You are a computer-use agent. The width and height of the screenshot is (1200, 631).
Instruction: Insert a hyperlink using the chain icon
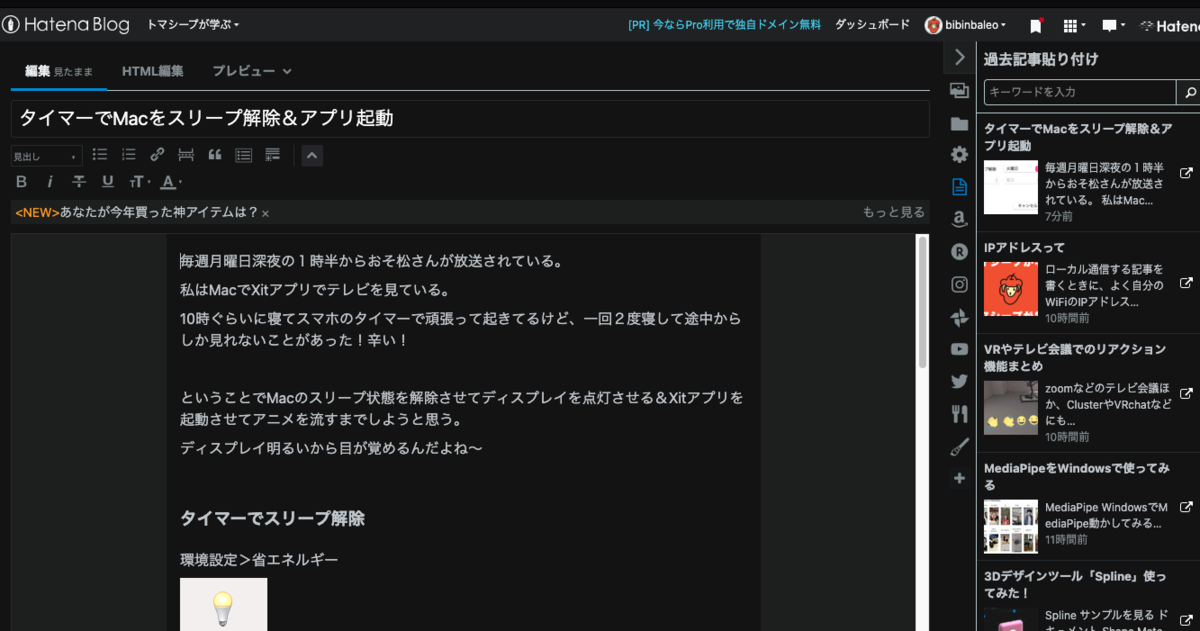coord(157,155)
